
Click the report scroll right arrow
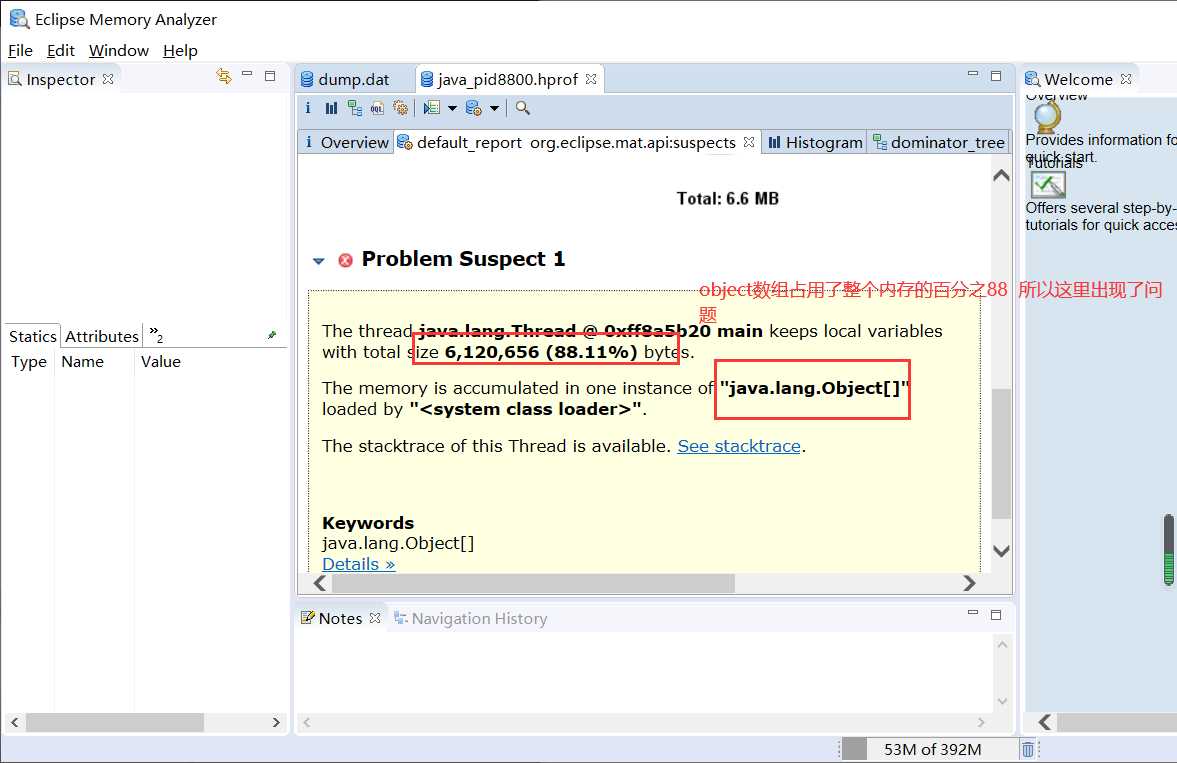click(969, 583)
